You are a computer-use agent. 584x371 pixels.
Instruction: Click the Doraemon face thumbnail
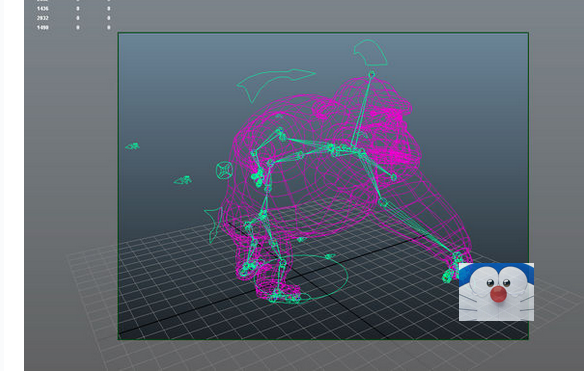(496, 292)
